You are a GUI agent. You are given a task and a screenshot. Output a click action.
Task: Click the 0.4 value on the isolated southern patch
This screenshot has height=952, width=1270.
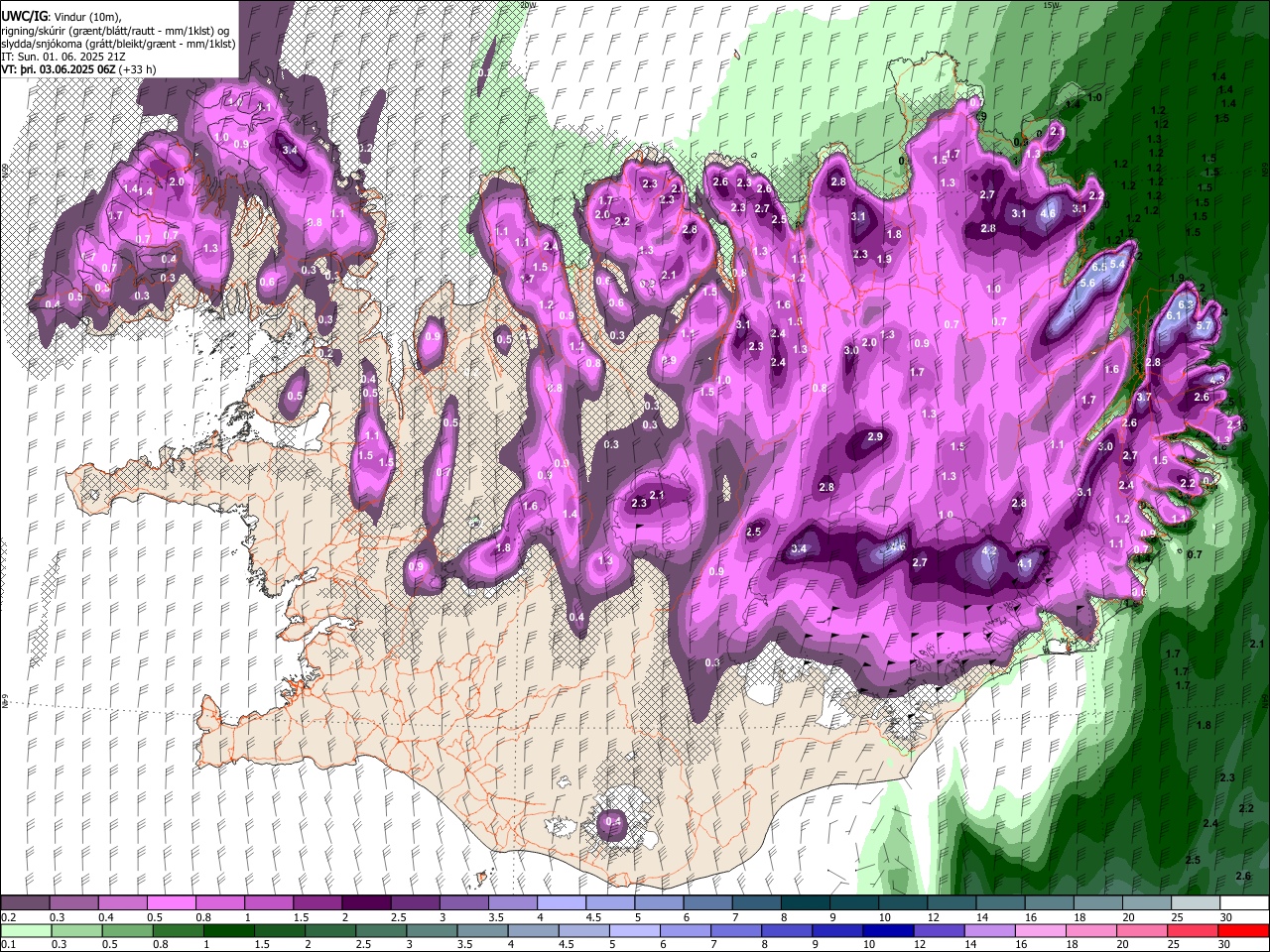coord(613,821)
